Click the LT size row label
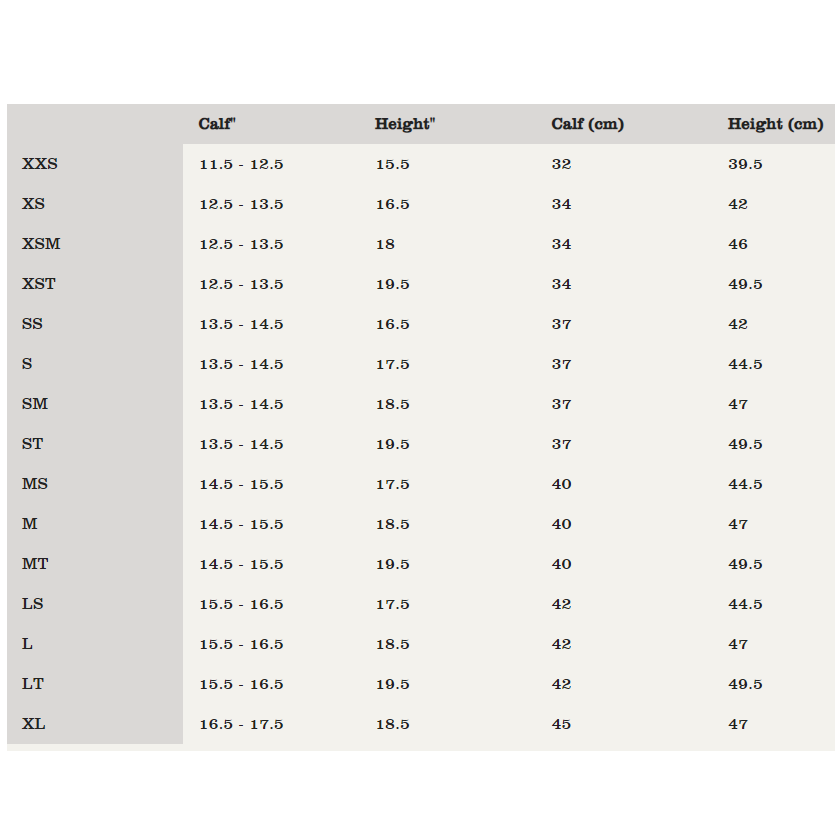Viewport: 840px width, 840px height. (33, 684)
